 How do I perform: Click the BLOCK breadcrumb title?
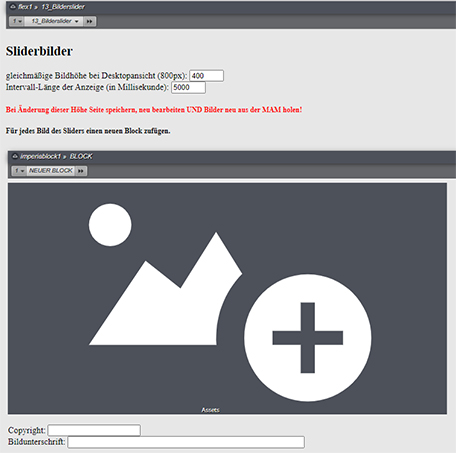tap(81, 156)
